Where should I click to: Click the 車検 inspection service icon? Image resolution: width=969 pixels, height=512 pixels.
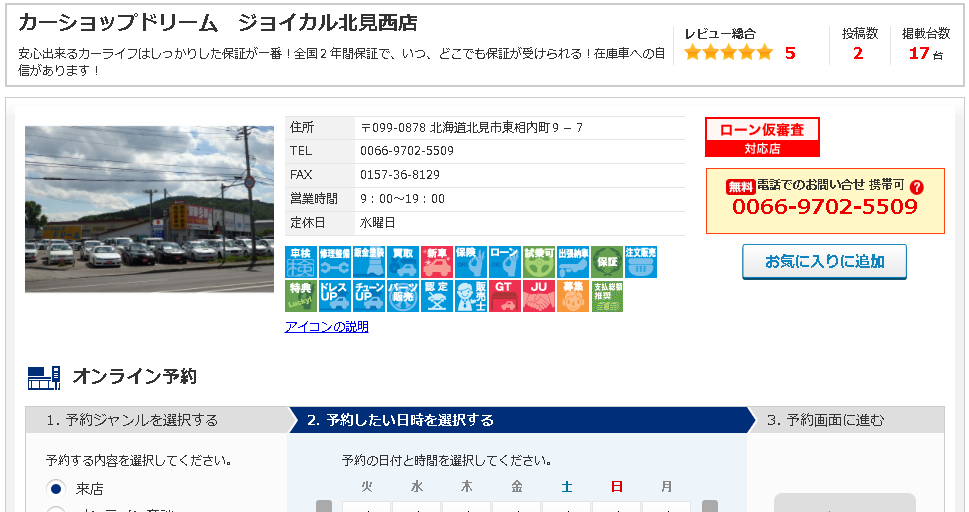[x=301, y=262]
